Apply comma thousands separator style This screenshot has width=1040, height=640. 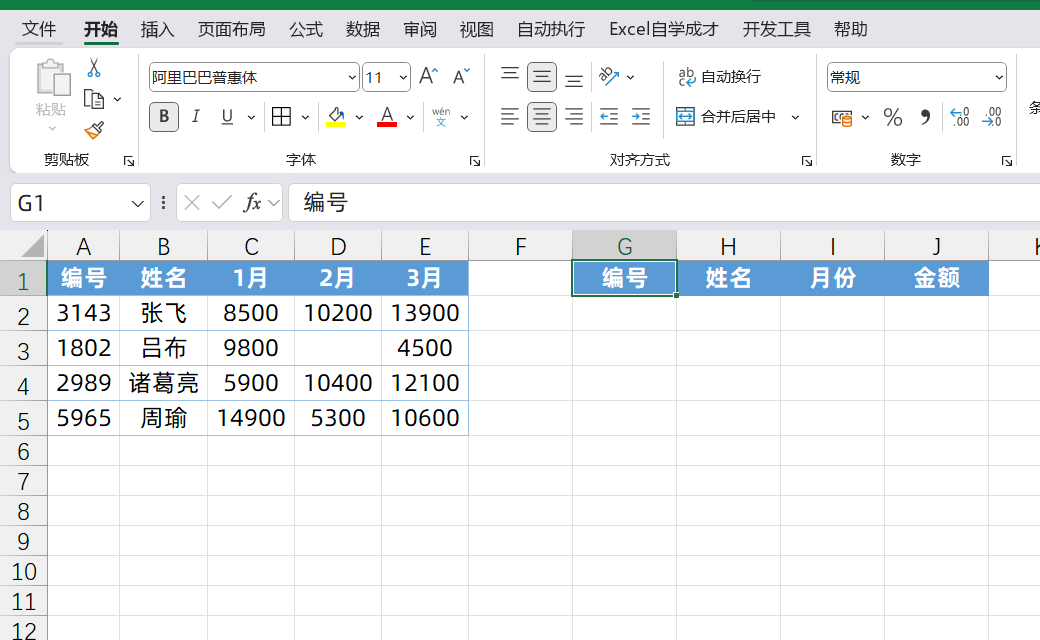click(x=925, y=117)
